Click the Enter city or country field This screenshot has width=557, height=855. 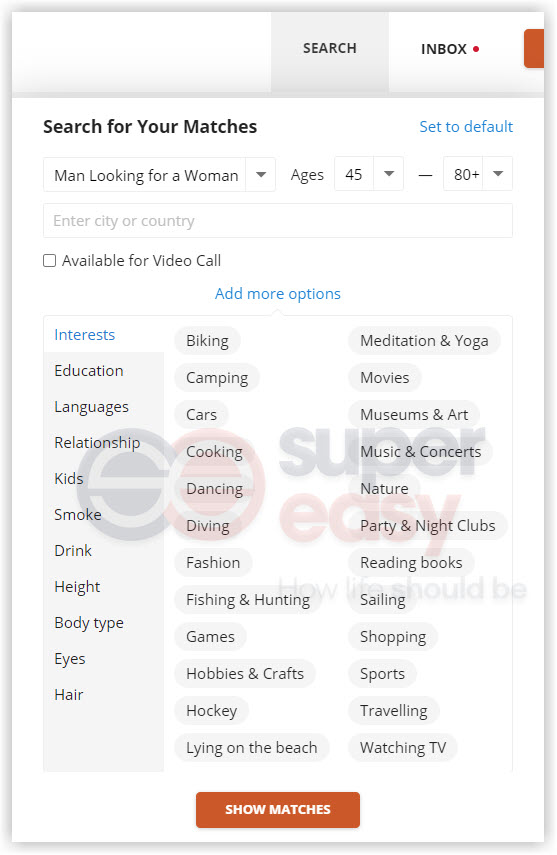(278, 221)
